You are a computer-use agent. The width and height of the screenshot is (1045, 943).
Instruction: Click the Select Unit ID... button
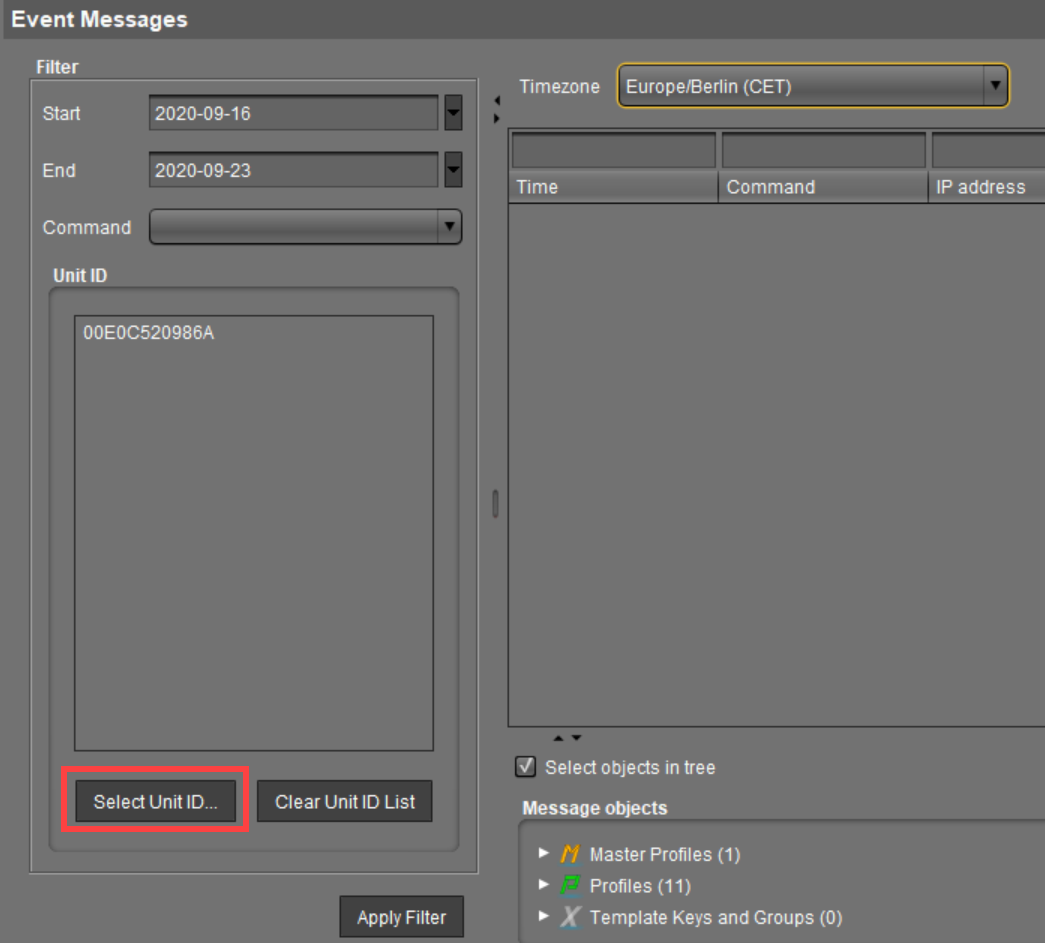click(155, 802)
